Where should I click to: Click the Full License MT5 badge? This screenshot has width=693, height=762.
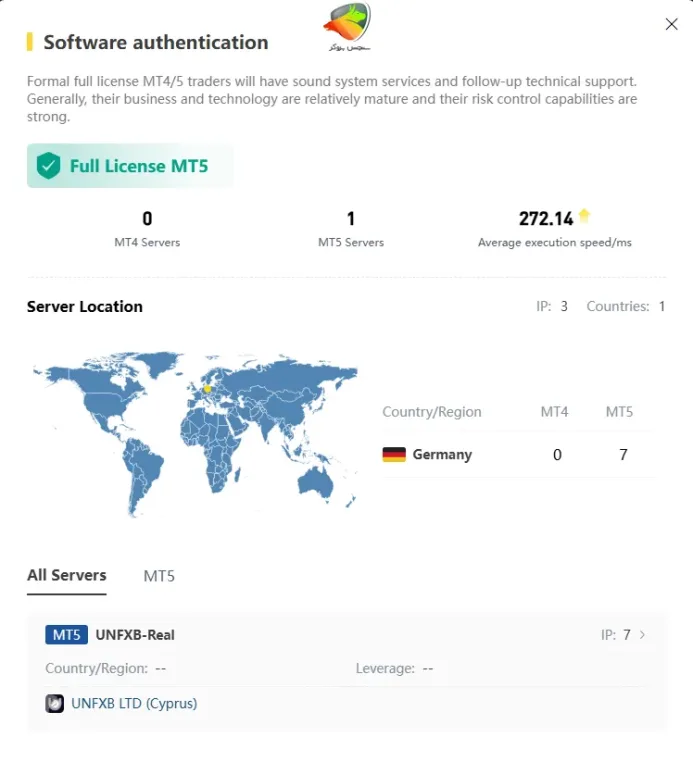tap(130, 166)
